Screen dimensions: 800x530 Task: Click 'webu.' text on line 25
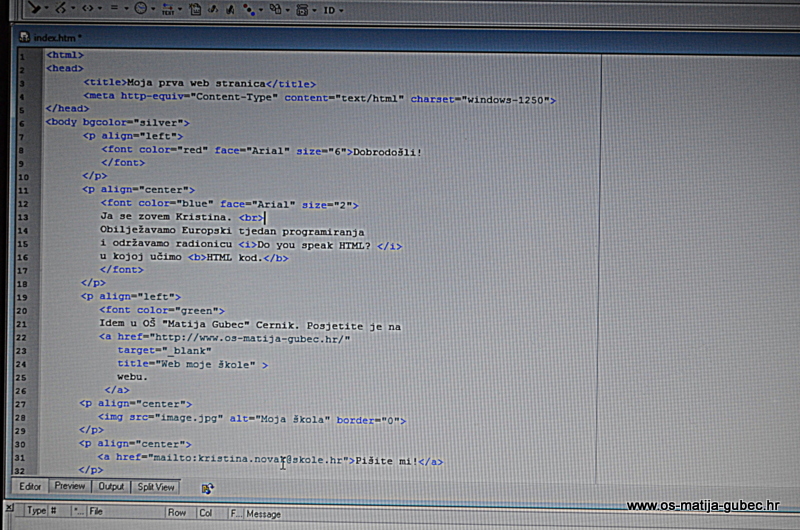pyautogui.click(x=132, y=377)
